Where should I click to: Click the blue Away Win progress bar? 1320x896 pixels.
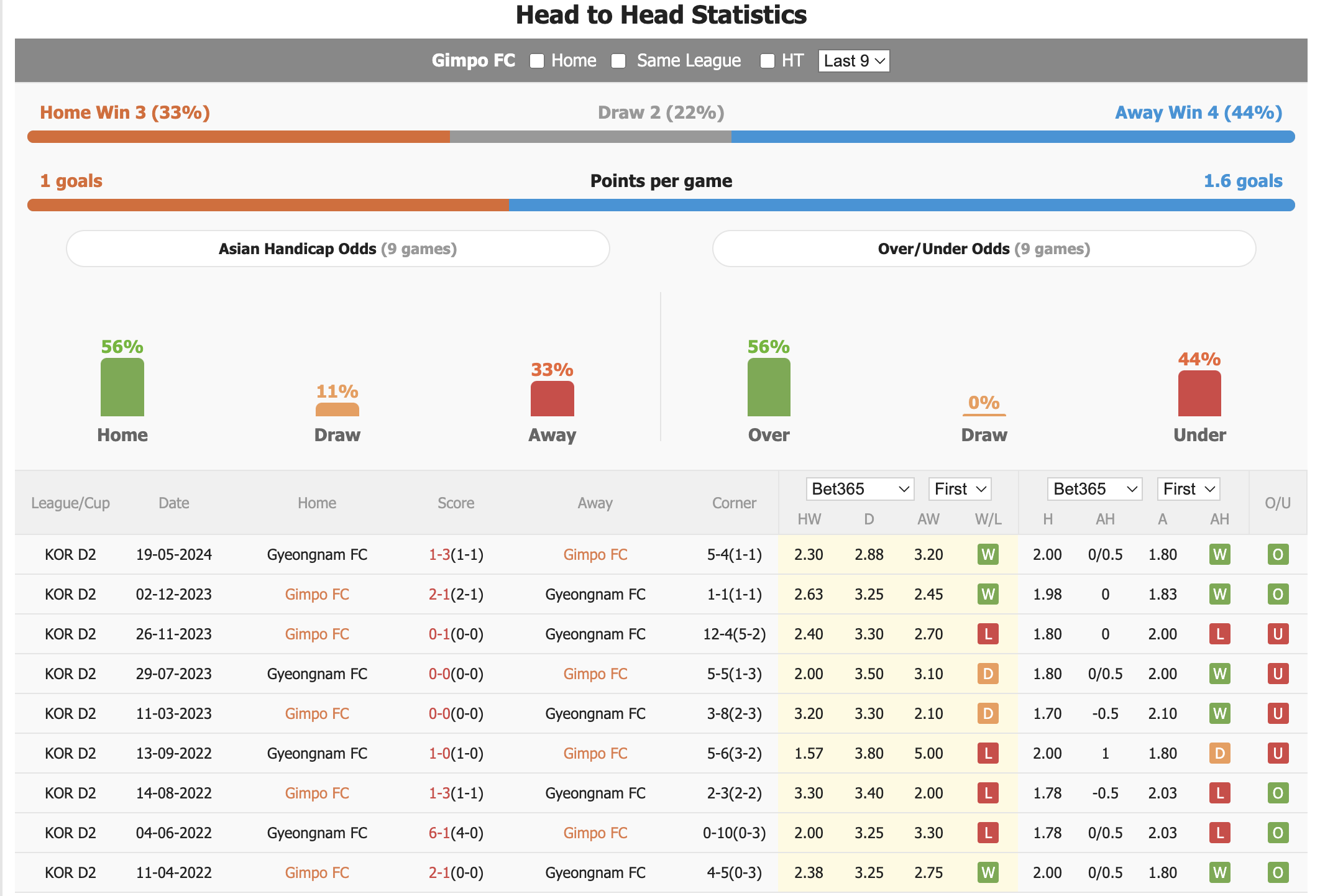point(1013,137)
